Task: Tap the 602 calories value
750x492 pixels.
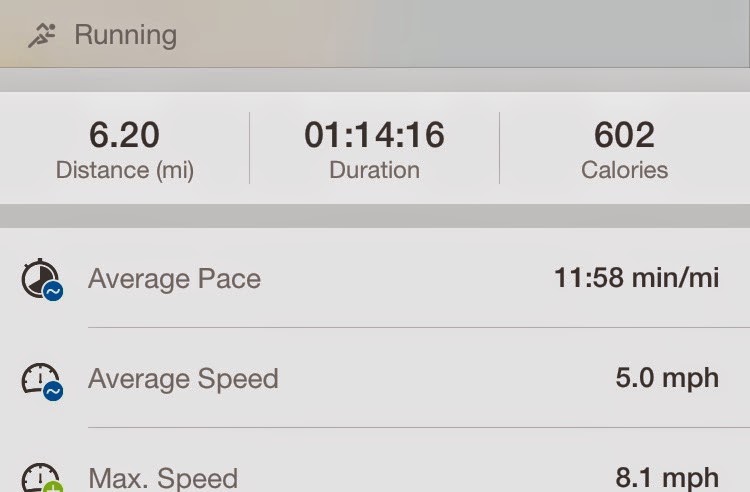Action: tap(624, 135)
